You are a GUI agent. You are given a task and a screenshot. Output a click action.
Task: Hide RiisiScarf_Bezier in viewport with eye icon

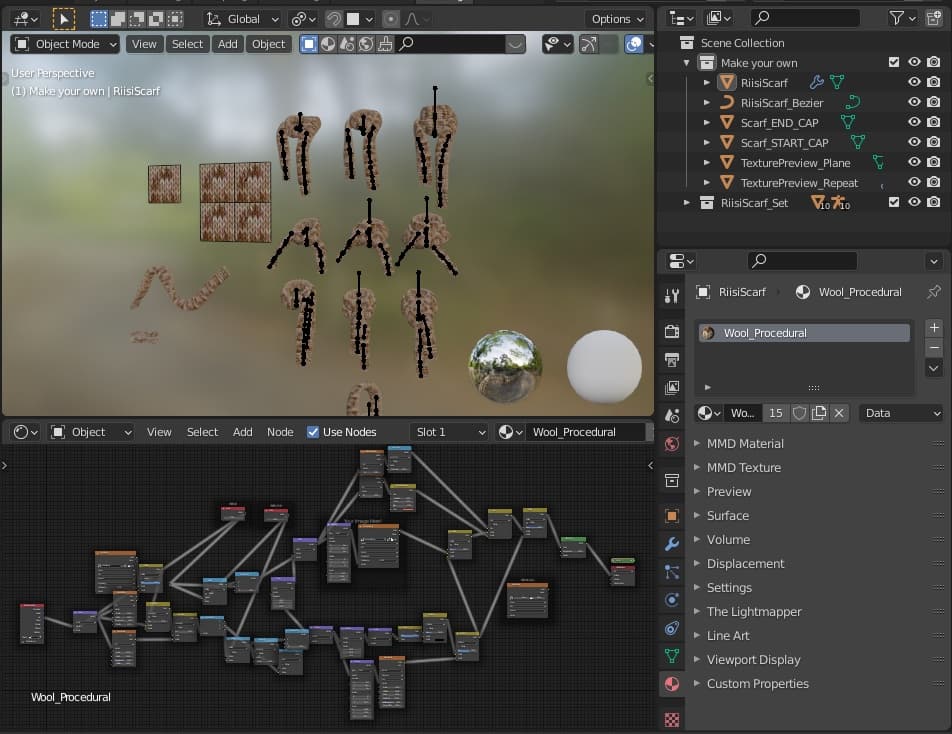coord(913,103)
